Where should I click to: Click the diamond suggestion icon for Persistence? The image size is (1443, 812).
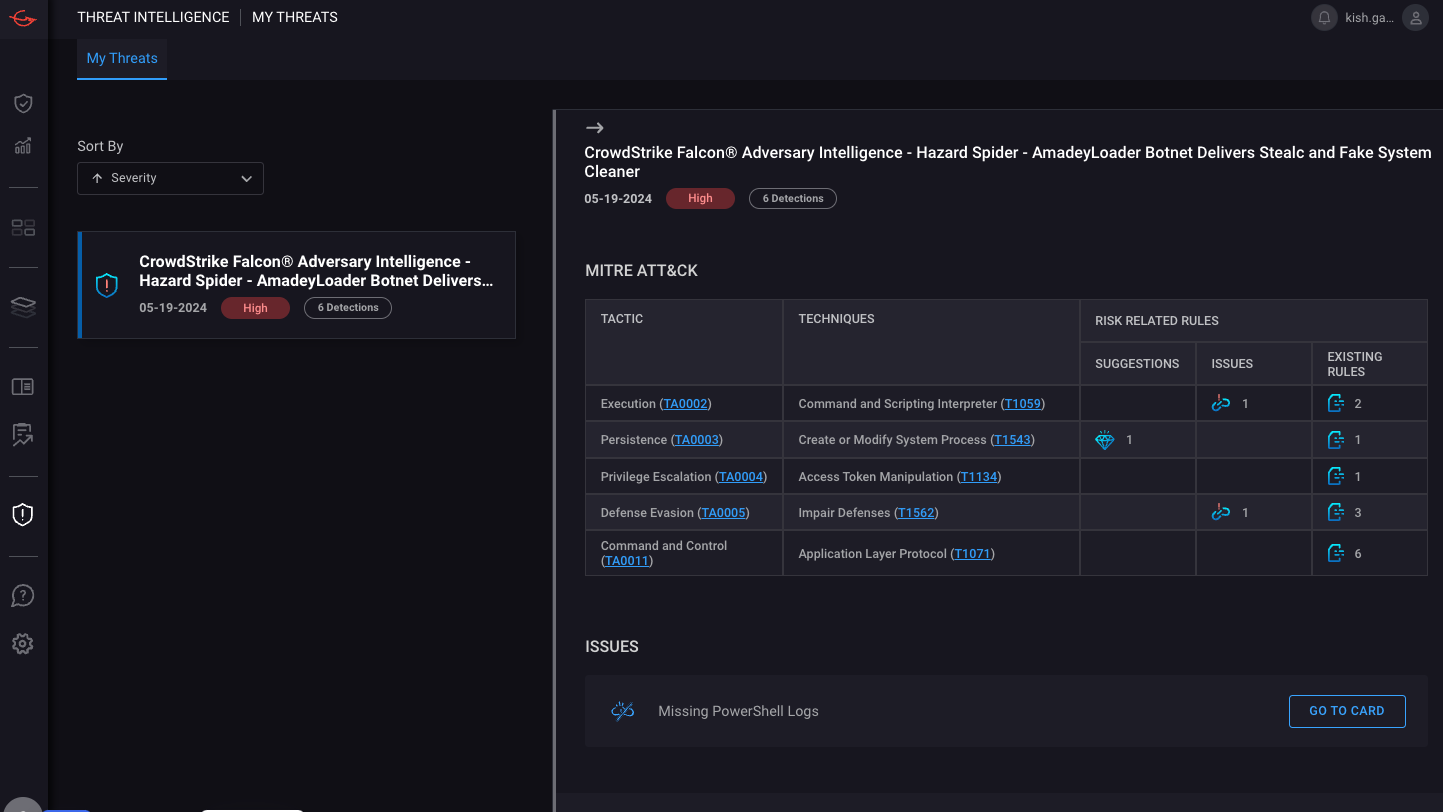coord(1104,440)
